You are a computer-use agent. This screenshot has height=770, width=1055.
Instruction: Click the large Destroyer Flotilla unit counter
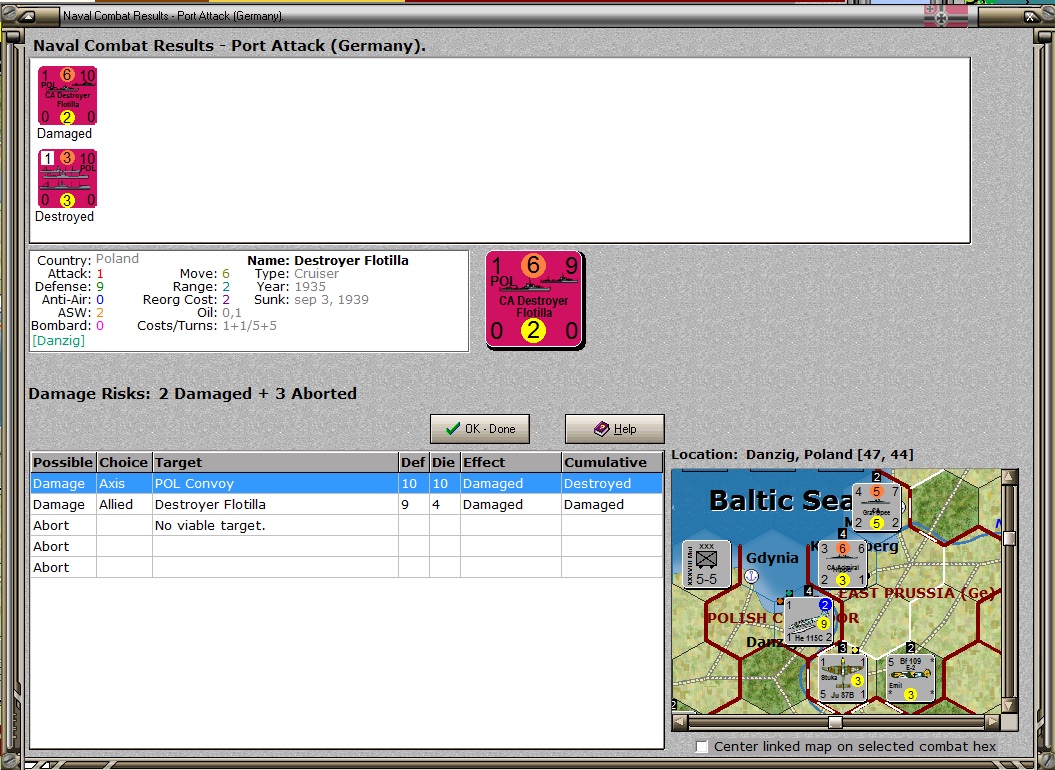(535, 300)
